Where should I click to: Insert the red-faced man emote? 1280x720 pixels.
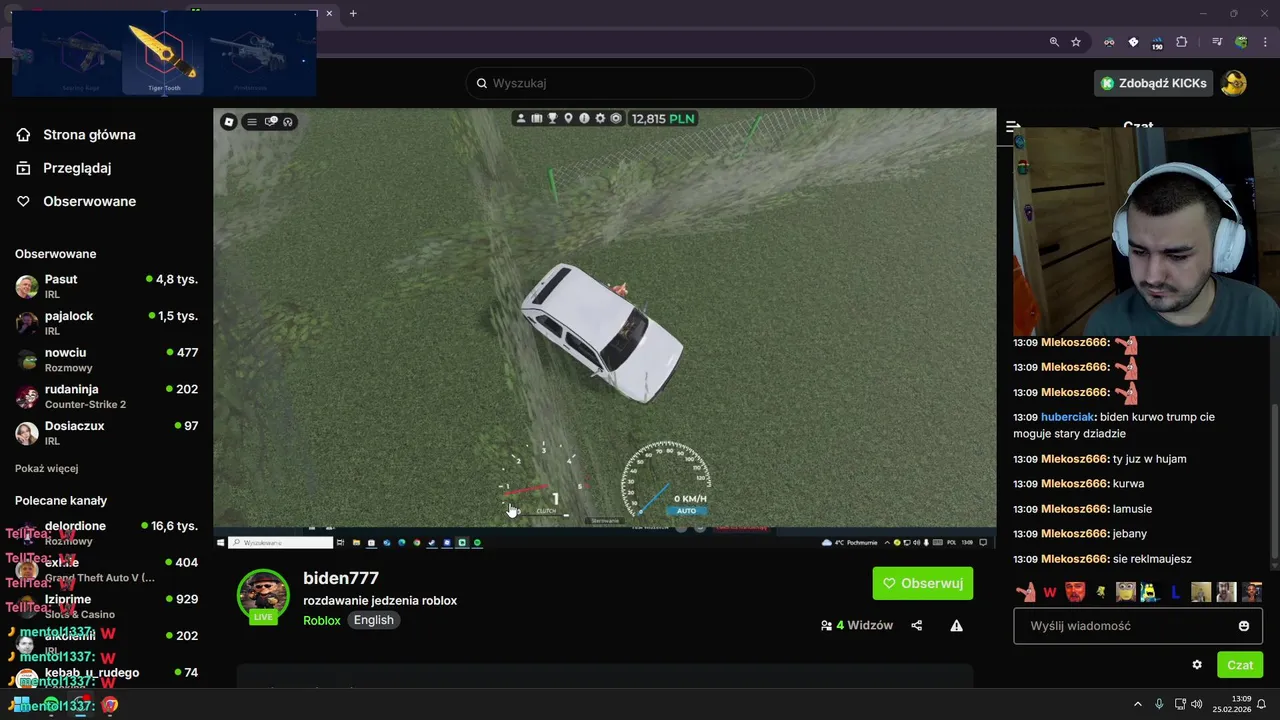1075,592
